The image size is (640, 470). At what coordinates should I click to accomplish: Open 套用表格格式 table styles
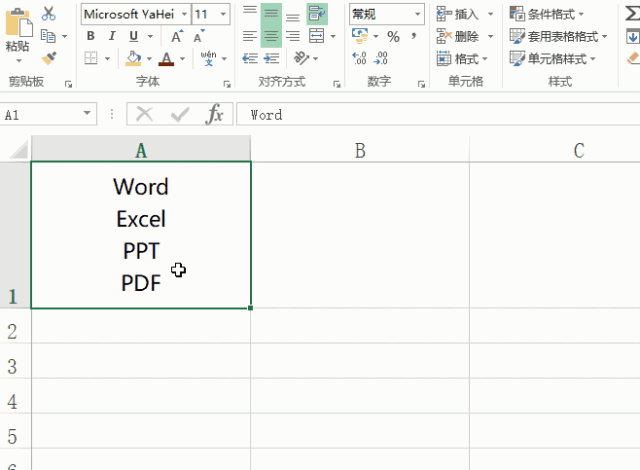tap(558, 36)
